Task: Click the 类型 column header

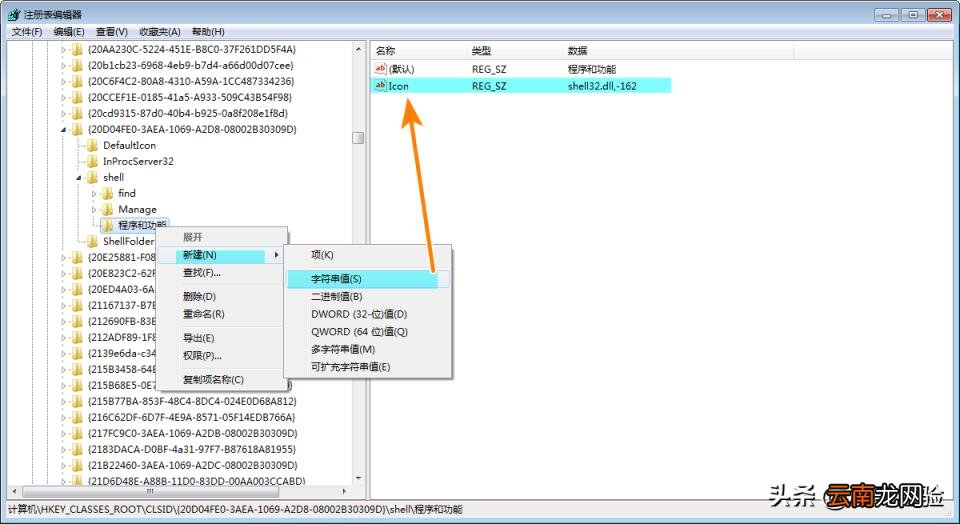Action: (x=516, y=50)
